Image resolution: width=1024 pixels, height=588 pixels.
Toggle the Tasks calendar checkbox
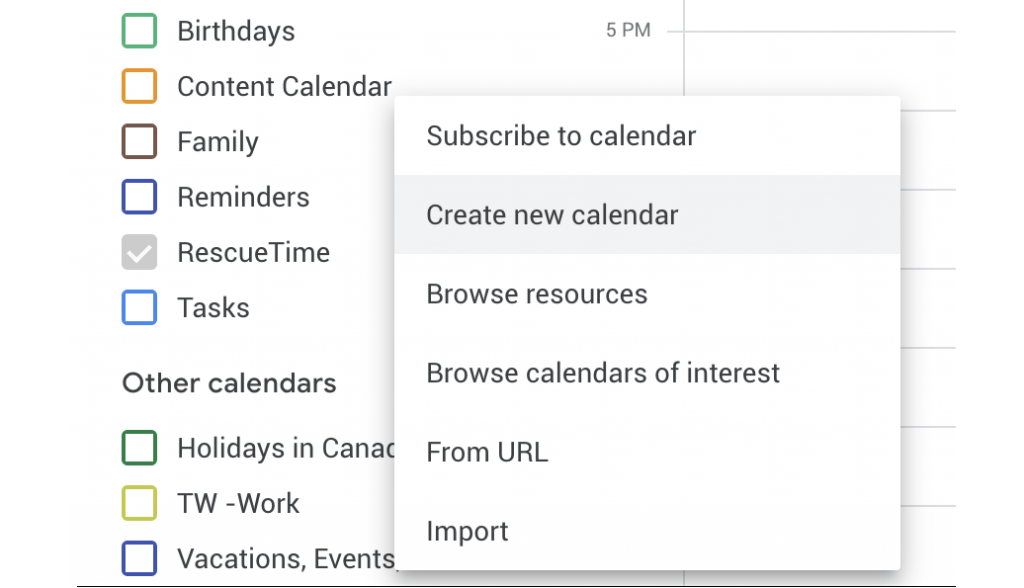[x=139, y=308]
